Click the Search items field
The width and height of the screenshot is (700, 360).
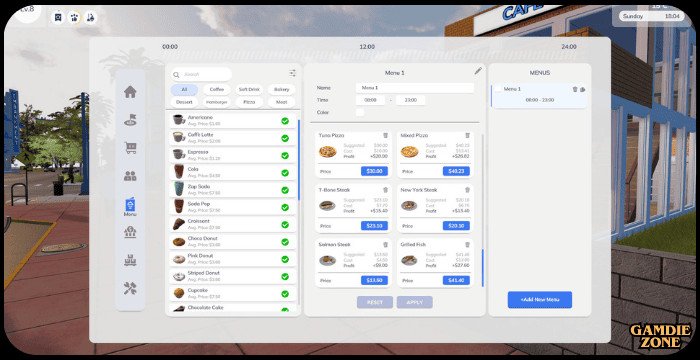coord(201,75)
